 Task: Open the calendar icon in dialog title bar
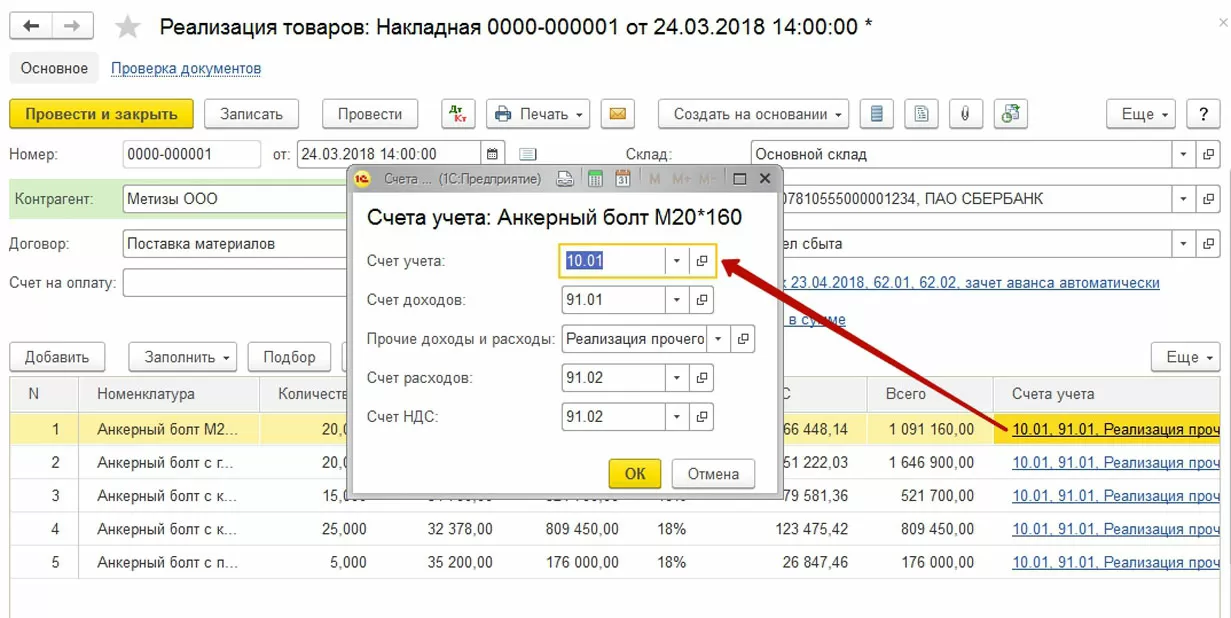[623, 179]
